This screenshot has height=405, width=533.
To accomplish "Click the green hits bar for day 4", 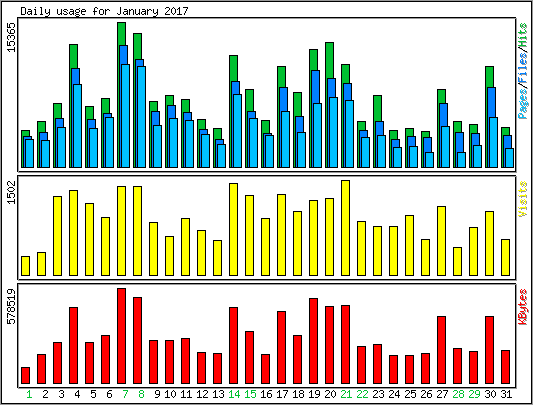I will [x=73, y=56].
